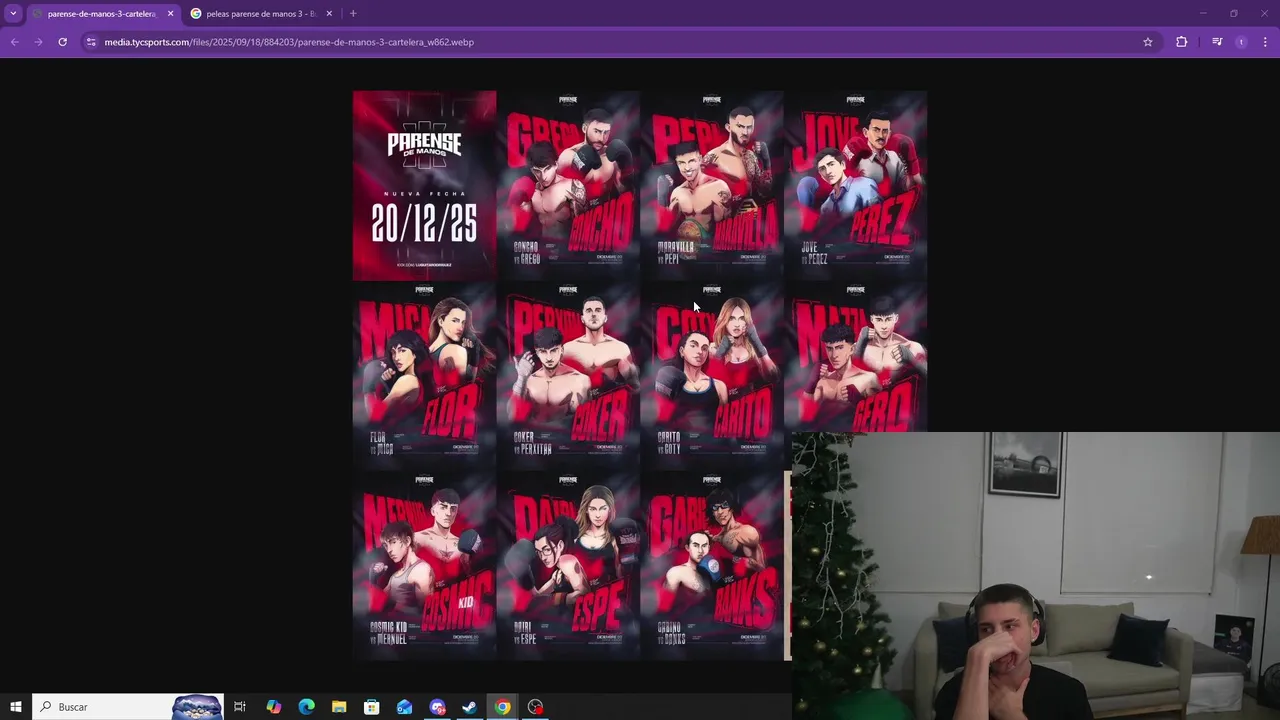Open the OBS recording app taskbar icon
This screenshot has width=1280, height=720.
(535, 707)
